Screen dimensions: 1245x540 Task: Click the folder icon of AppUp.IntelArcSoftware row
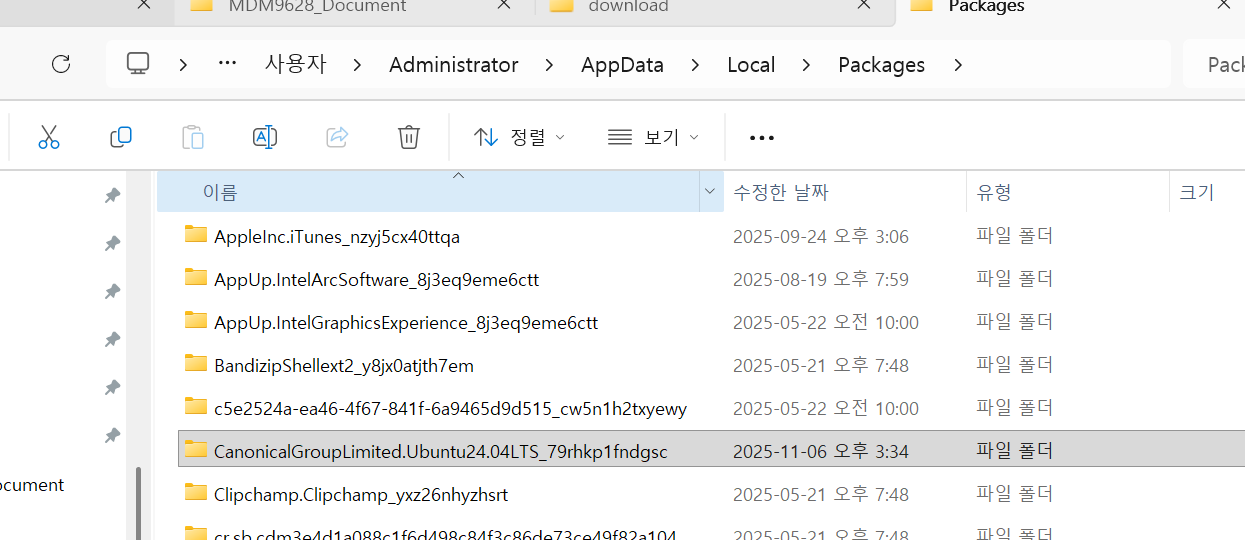(196, 278)
